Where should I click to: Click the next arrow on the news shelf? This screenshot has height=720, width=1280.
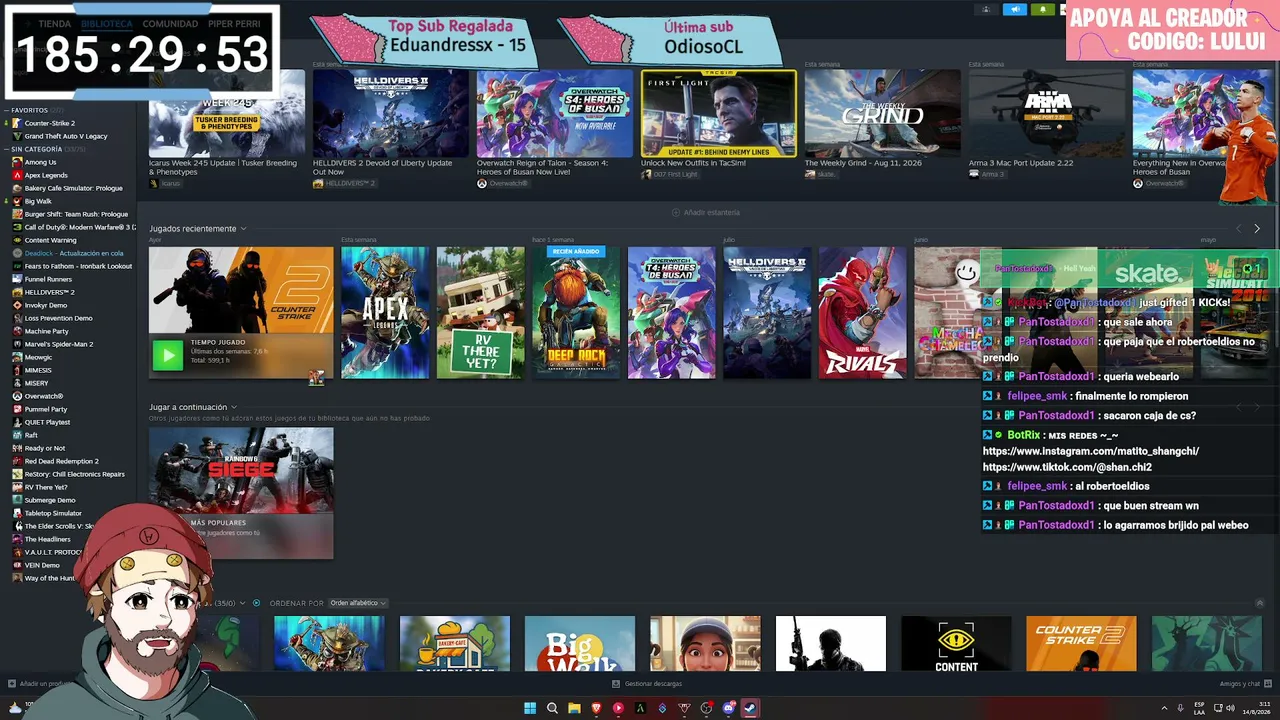(x=1257, y=228)
